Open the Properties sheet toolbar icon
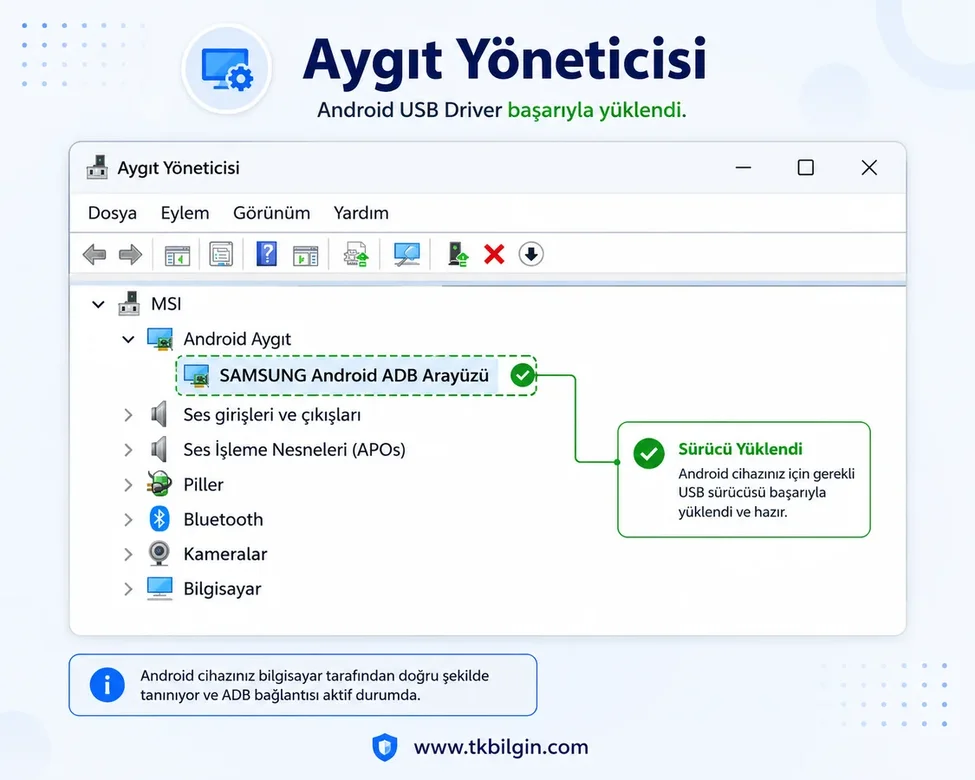Viewport: 975px width, 780px height. (221, 254)
